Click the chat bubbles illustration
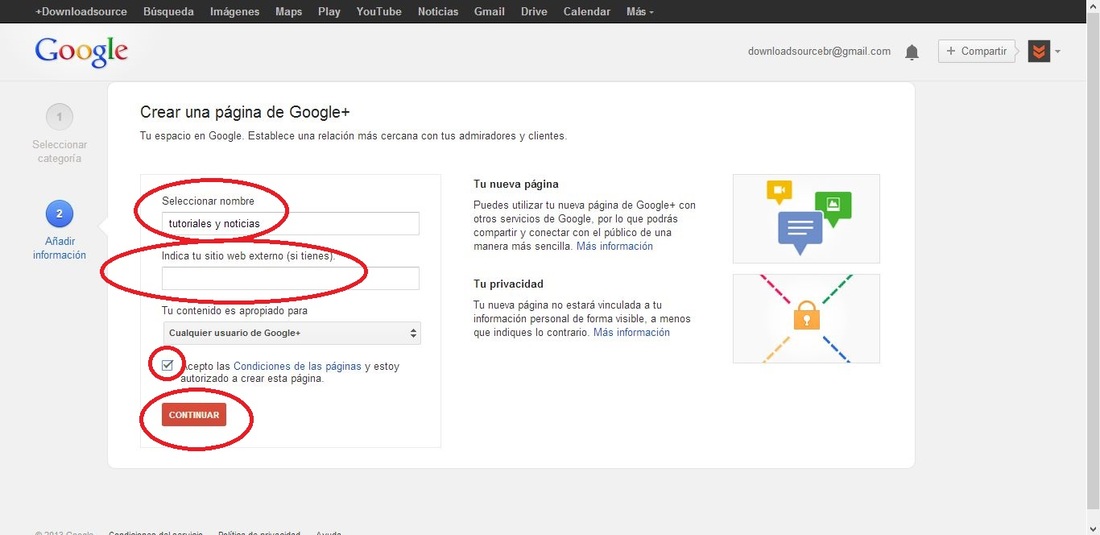1100x535 pixels. click(x=806, y=219)
